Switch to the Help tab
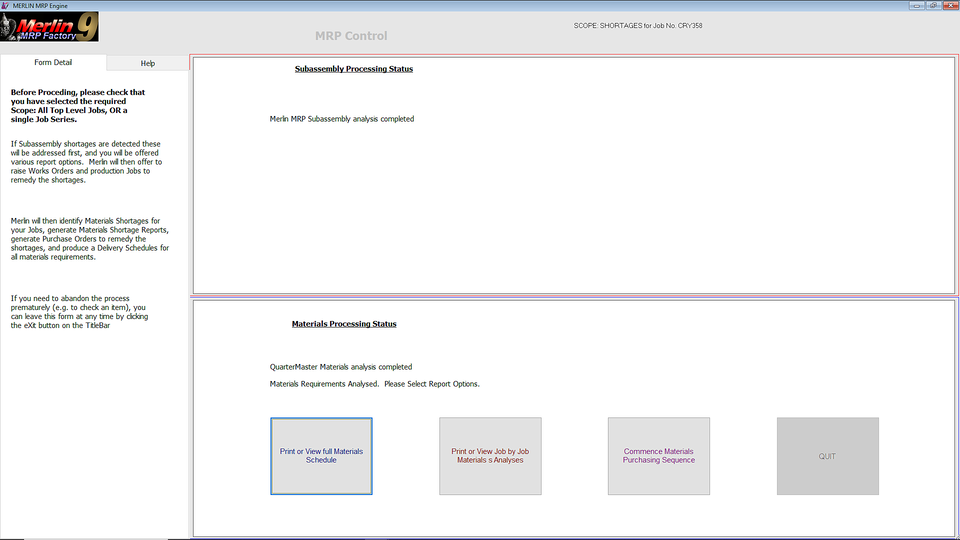 (147, 63)
